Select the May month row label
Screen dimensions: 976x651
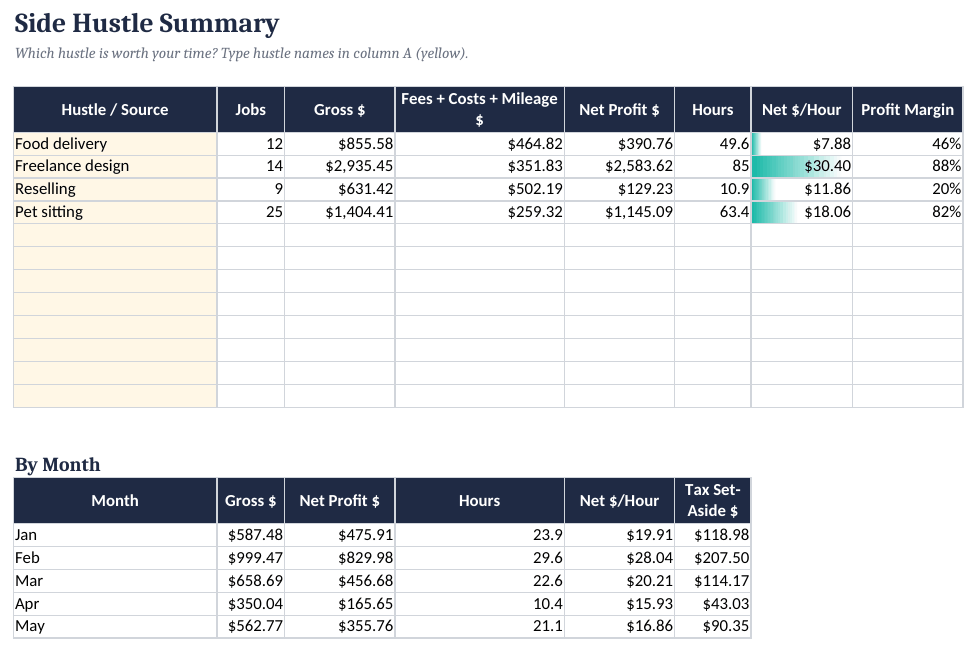click(115, 626)
